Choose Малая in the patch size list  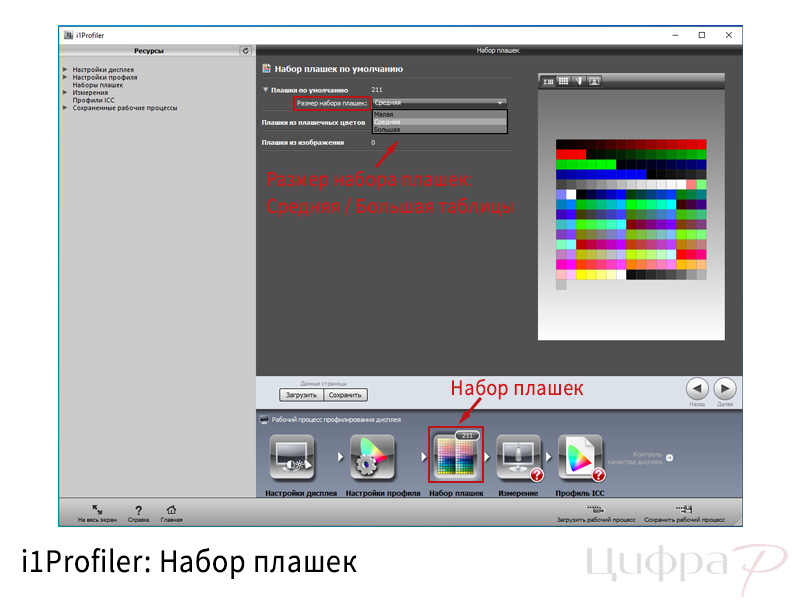coord(439,114)
